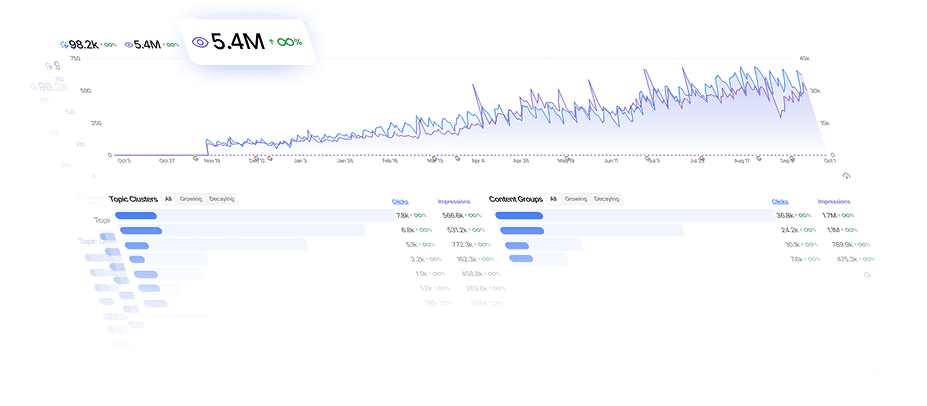The image size is (927, 406).
Task: Sort Content Groups by Impressions link
Action: (x=834, y=202)
